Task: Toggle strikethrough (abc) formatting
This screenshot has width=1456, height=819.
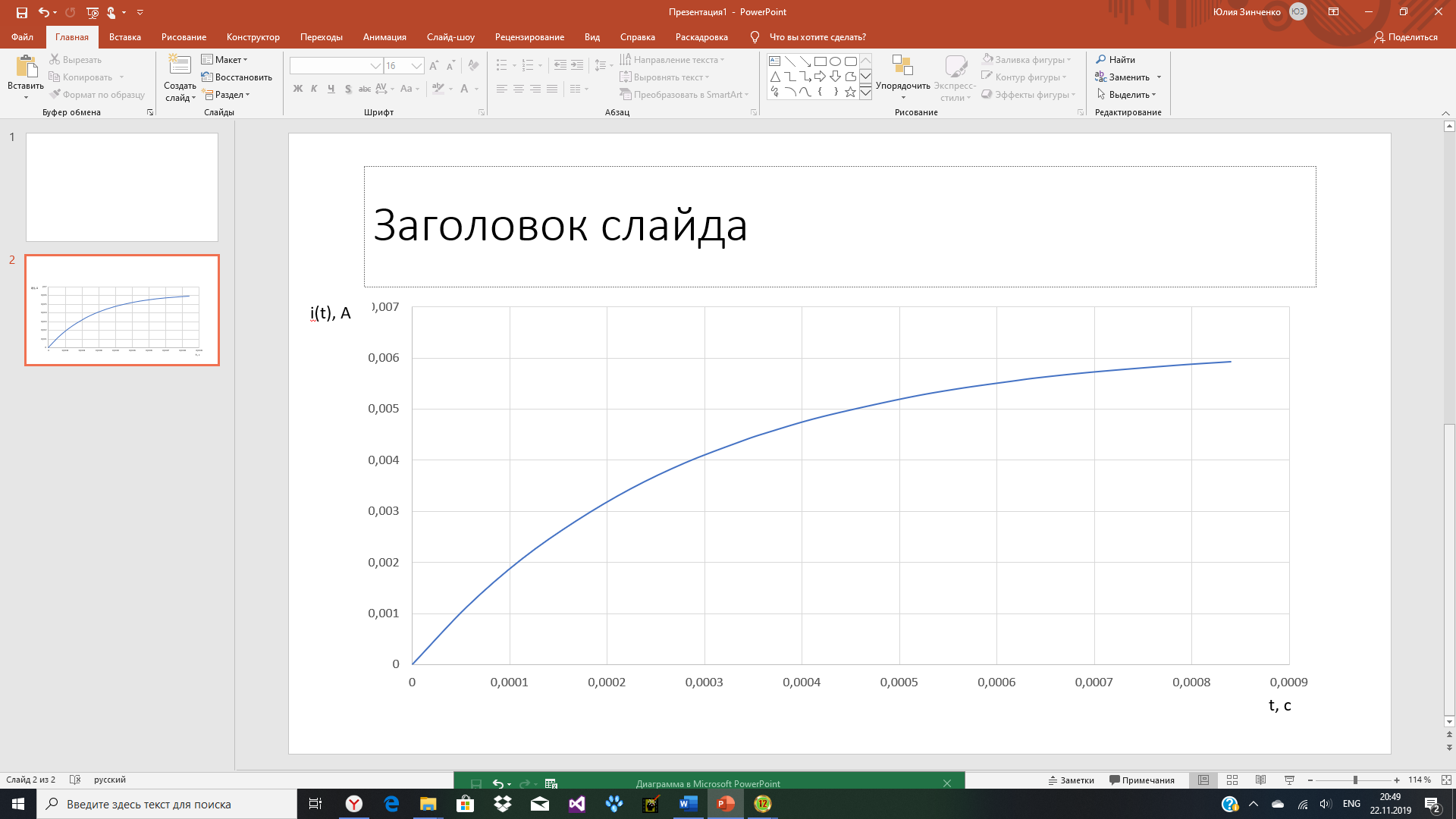Action: pos(365,89)
